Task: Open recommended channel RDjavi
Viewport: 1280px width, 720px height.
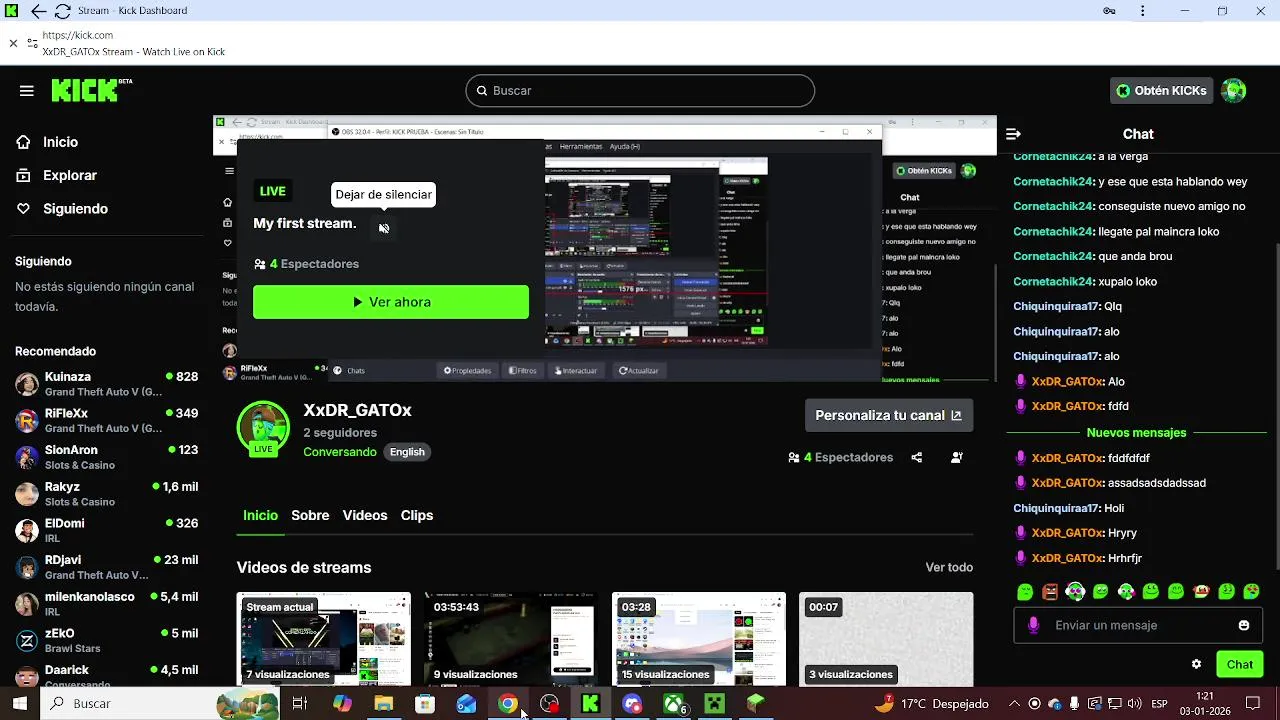Action: (107, 567)
